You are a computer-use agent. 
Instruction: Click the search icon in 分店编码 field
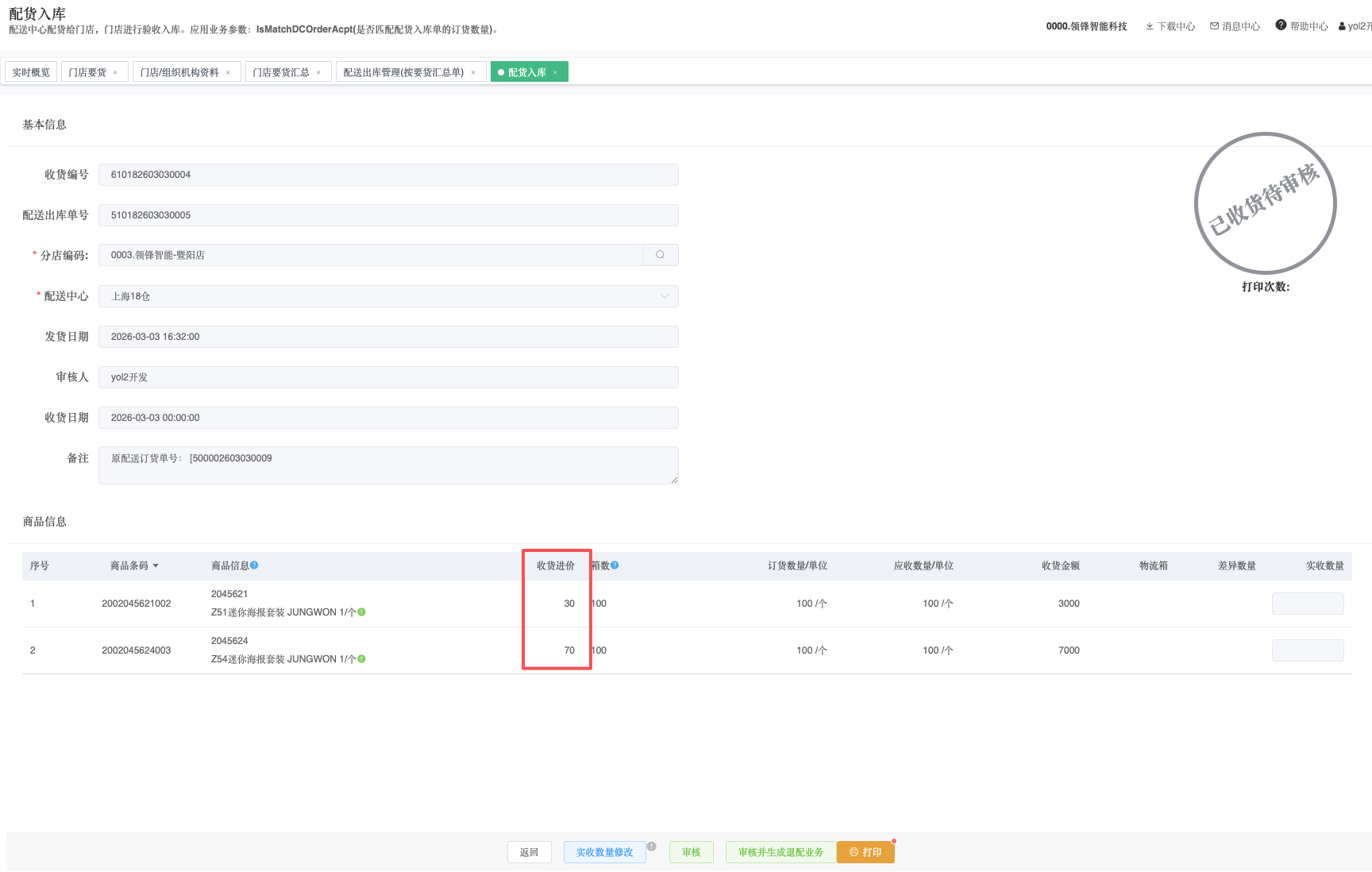click(x=660, y=255)
